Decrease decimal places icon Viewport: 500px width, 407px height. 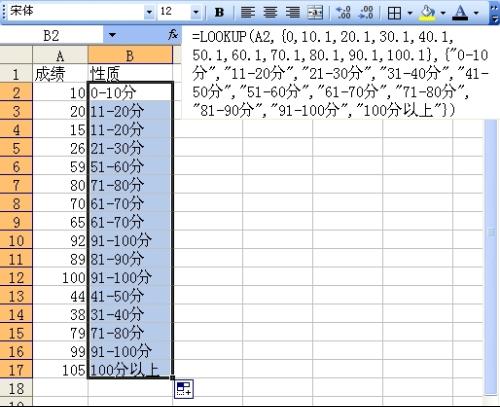tap(366, 13)
